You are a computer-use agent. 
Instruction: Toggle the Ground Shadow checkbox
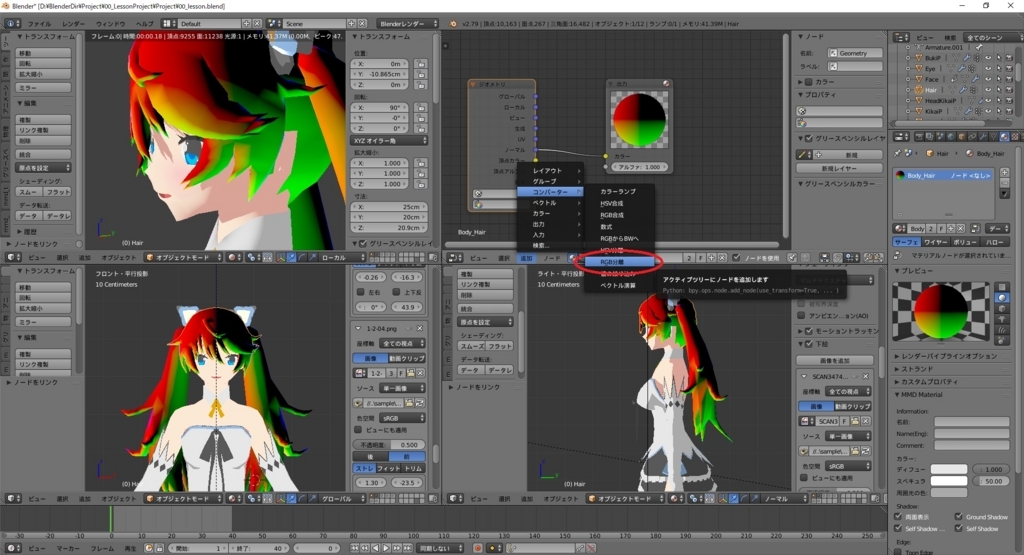[x=958, y=516]
